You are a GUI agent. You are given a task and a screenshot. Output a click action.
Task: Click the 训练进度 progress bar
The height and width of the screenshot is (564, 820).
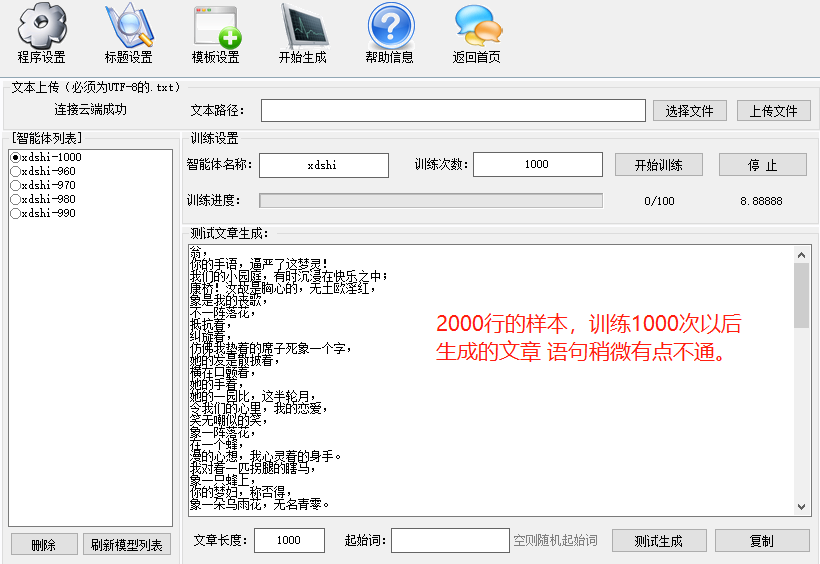click(x=430, y=201)
